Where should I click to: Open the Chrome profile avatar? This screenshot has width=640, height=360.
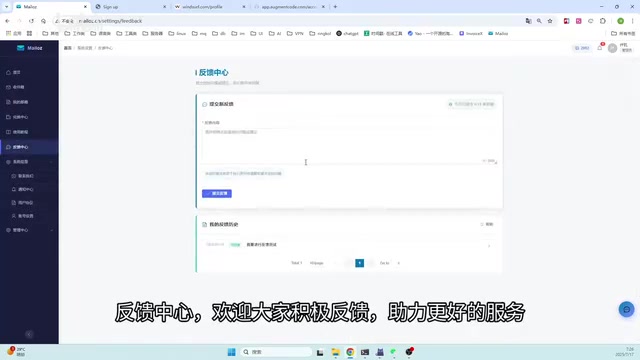(620, 21)
